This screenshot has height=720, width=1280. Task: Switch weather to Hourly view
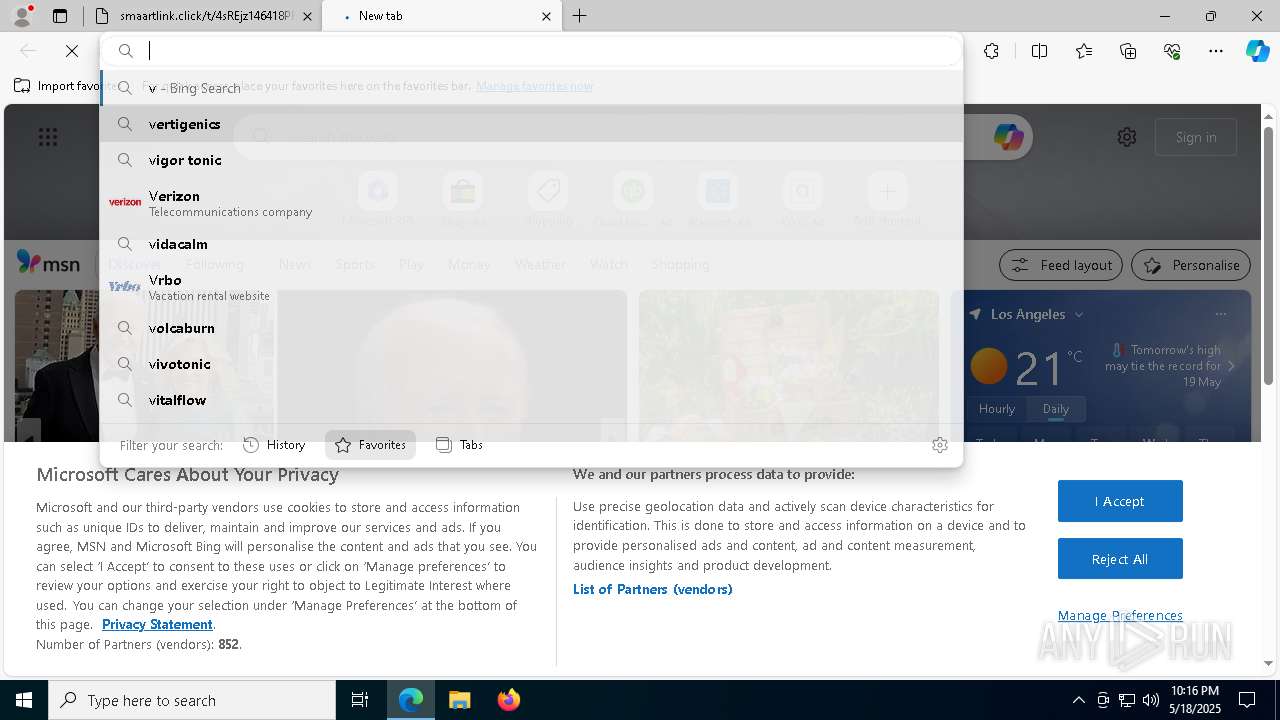tap(996, 409)
